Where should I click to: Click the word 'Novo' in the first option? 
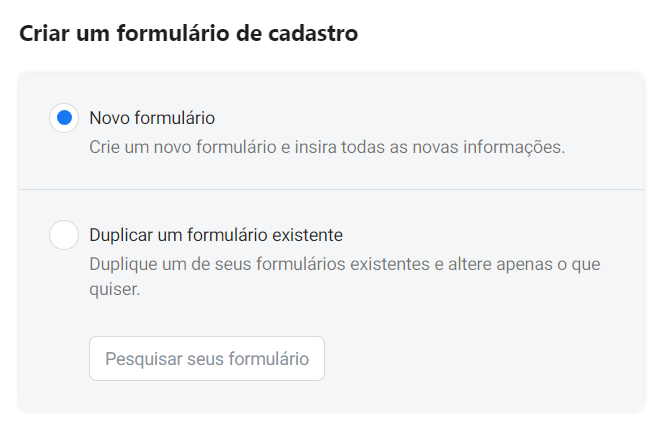108,118
